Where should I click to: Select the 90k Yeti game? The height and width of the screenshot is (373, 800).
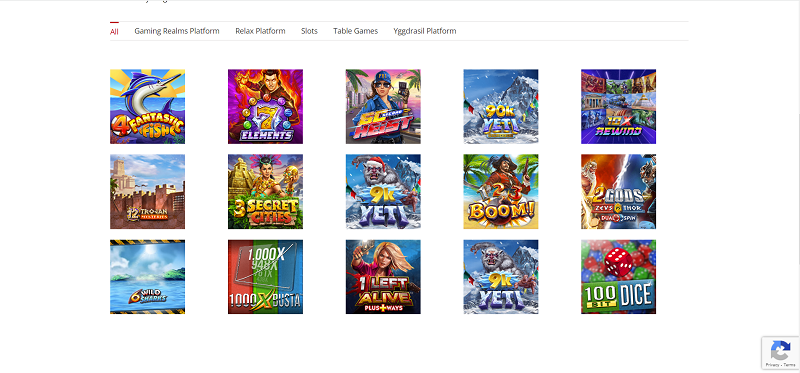[x=501, y=107]
